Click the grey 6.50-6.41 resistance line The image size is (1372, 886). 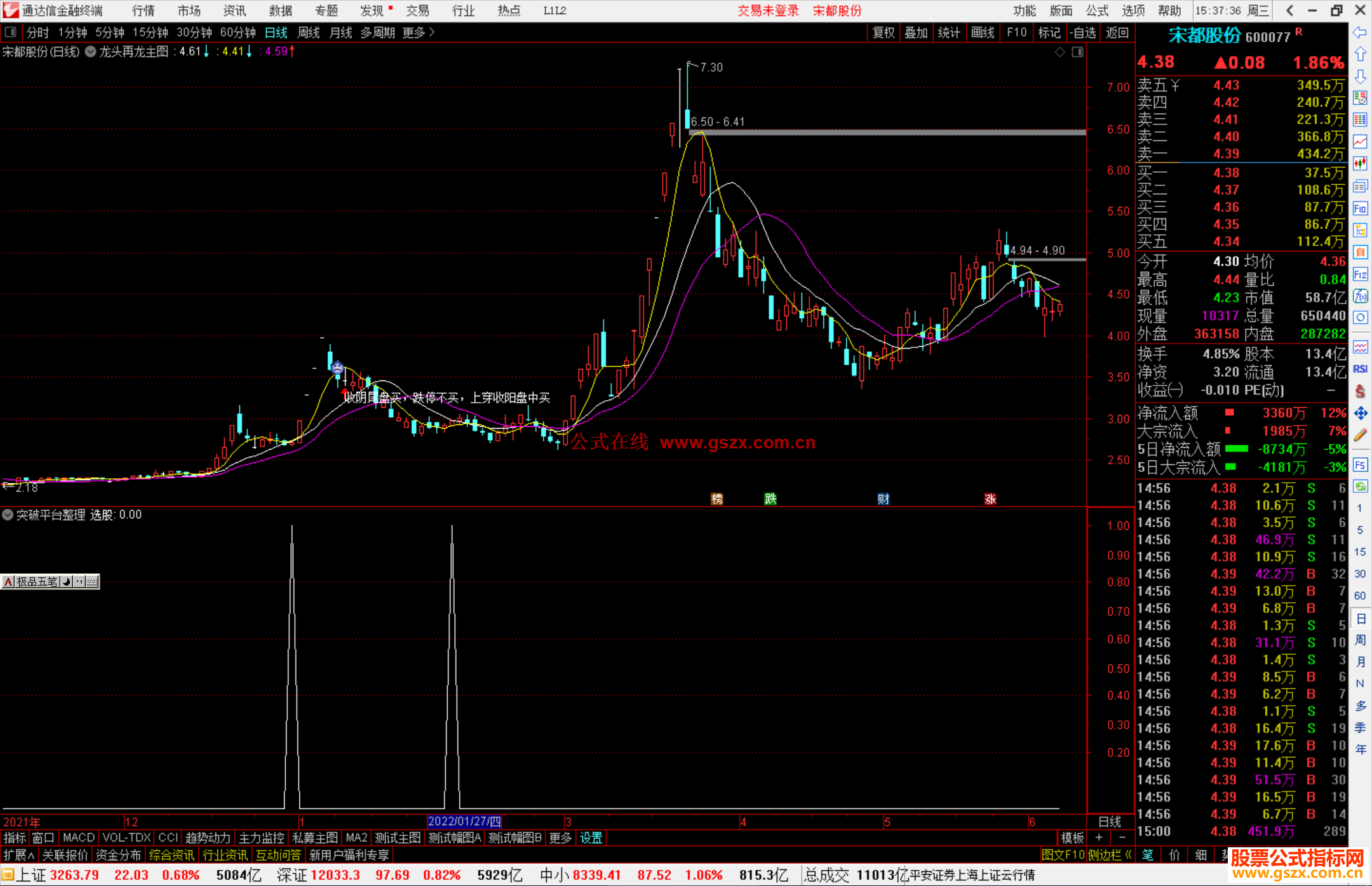pyautogui.click(x=887, y=132)
